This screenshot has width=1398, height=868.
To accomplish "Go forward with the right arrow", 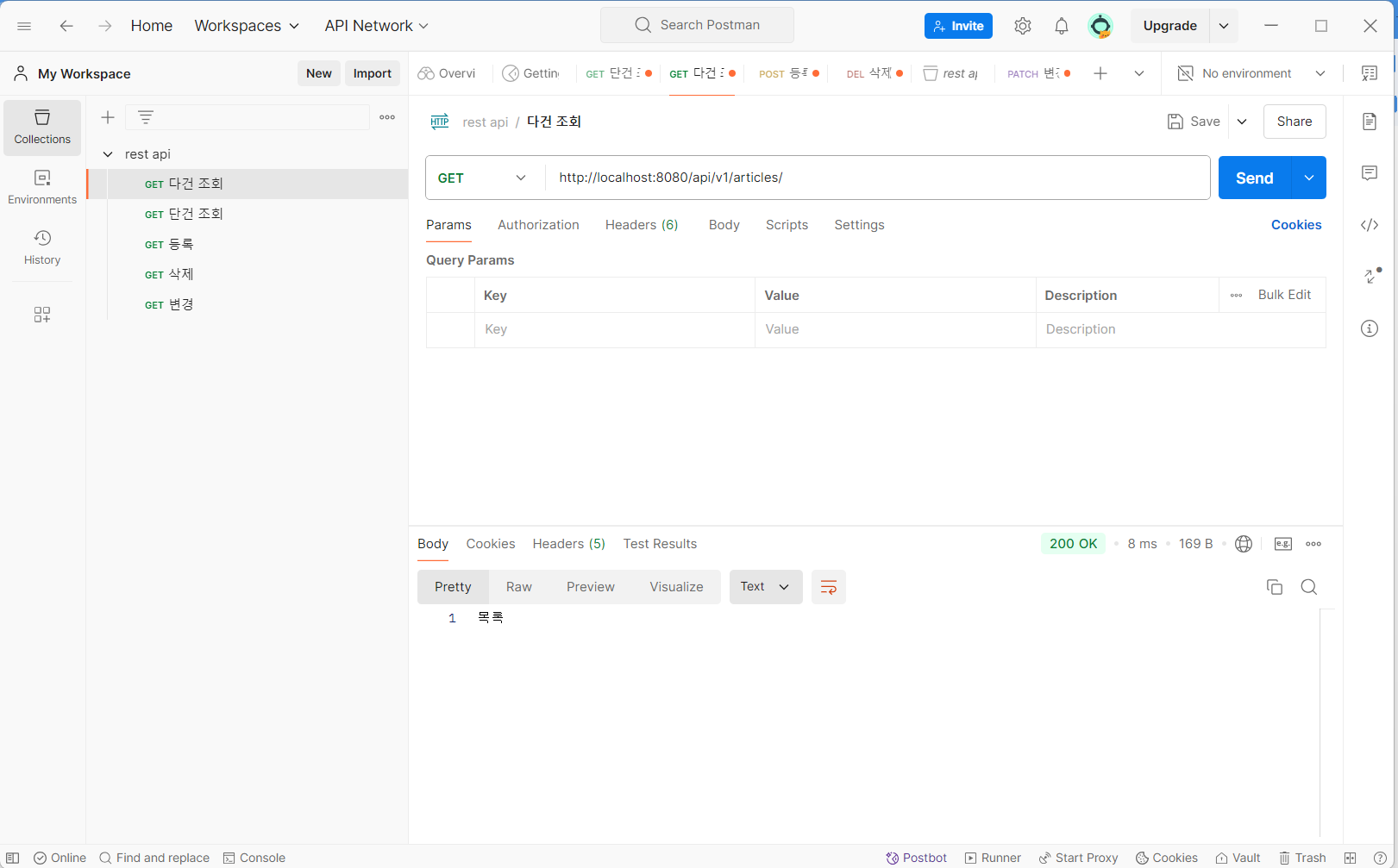I will click(x=105, y=26).
